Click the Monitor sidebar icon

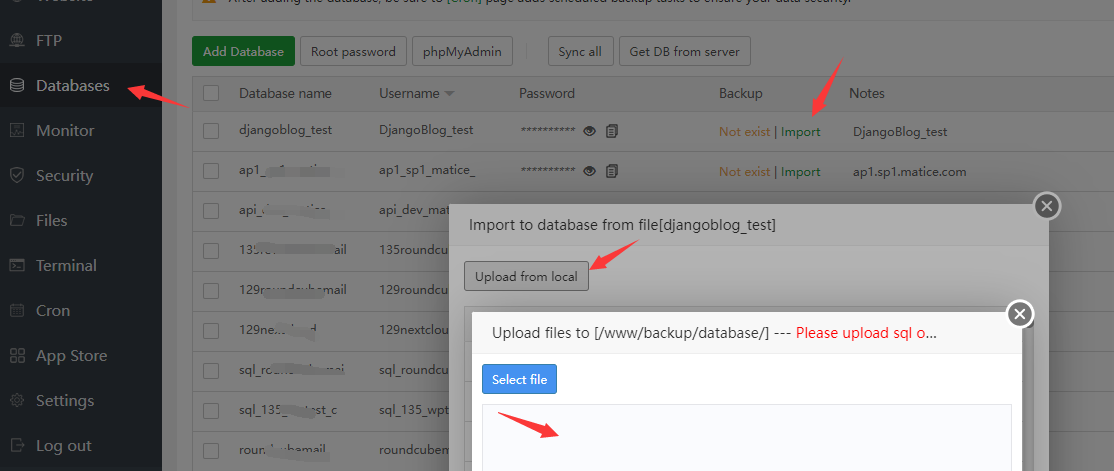tap(17, 131)
